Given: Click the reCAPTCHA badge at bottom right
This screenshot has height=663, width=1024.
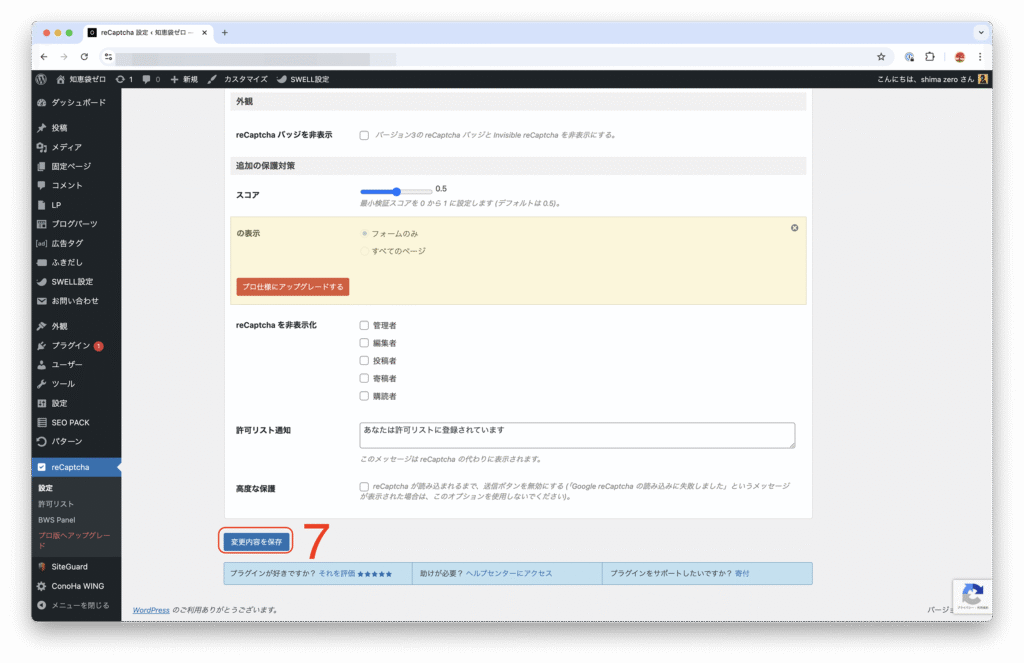Looking at the screenshot, I should coord(972,596).
